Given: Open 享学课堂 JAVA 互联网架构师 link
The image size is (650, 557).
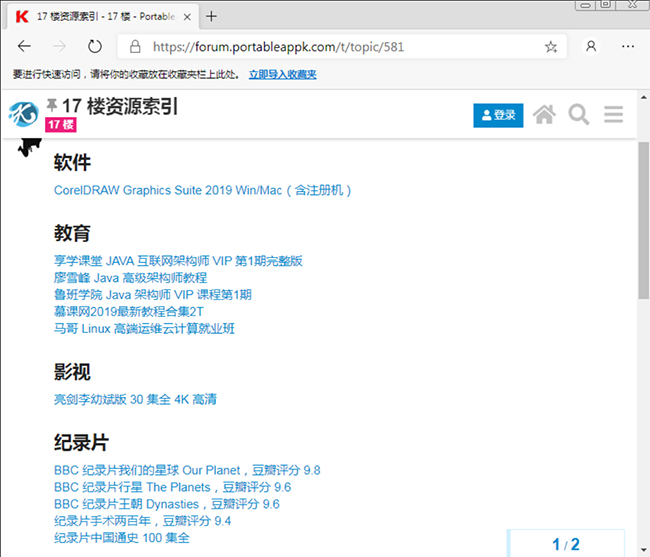Looking at the screenshot, I should coord(178,261).
